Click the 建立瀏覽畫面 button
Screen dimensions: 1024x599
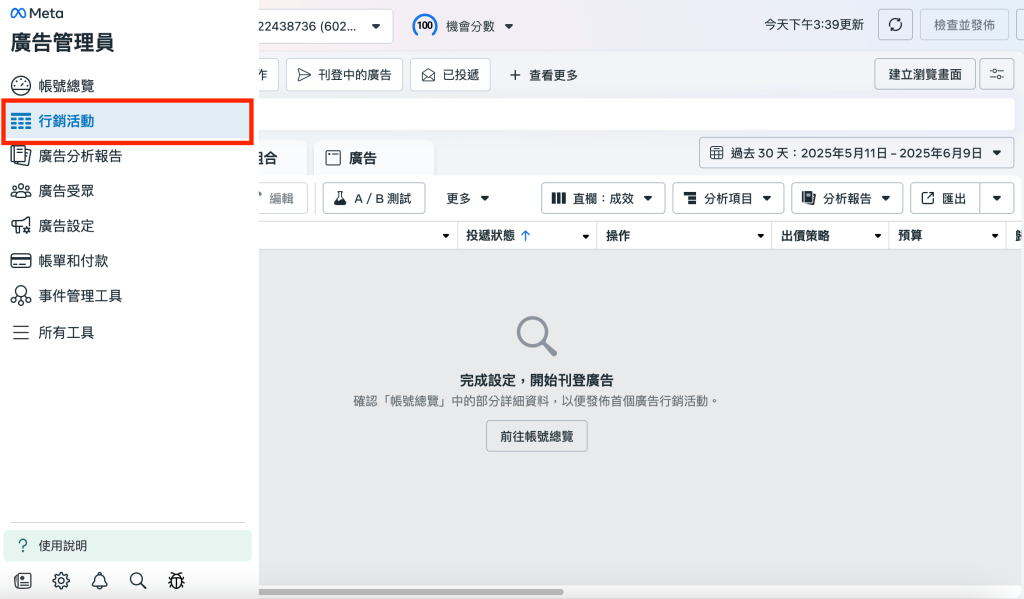[924, 74]
